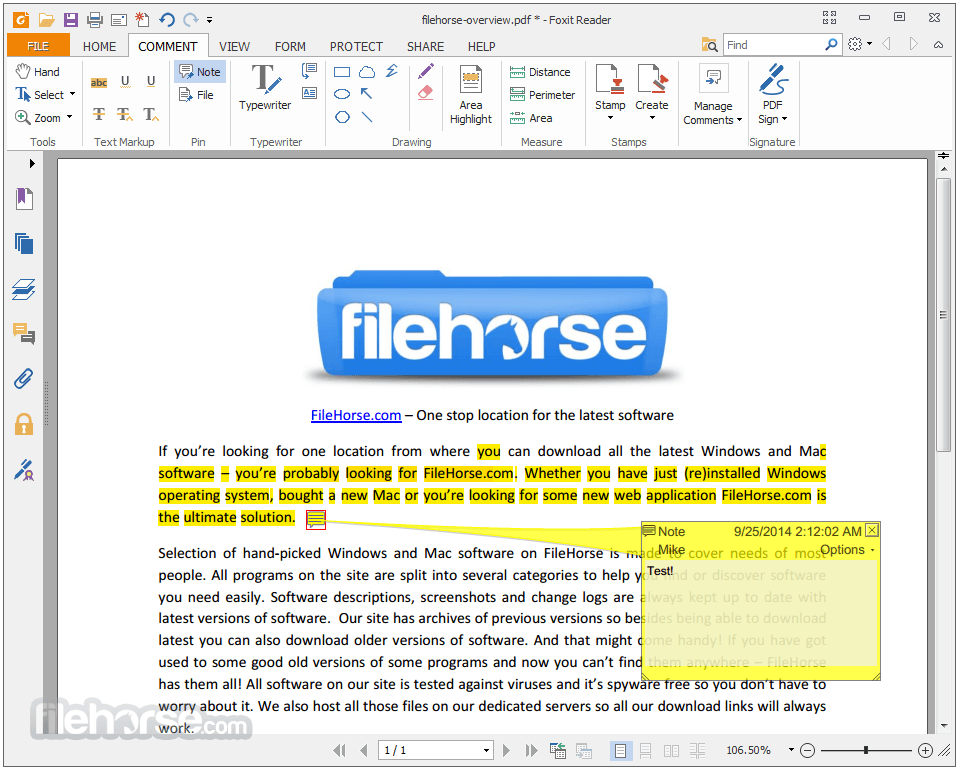Open the page number dropdown
The height and width of the screenshot is (770, 959).
[486, 750]
